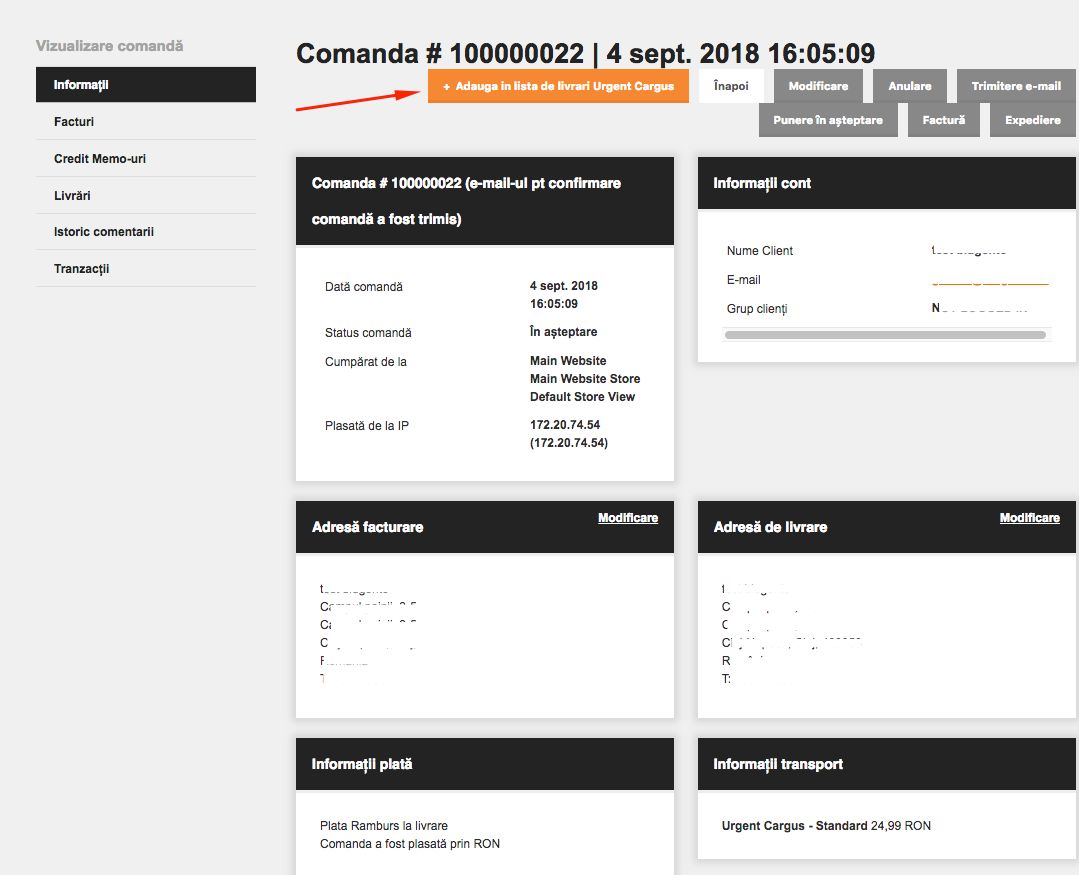Click Nume Client label

(760, 251)
